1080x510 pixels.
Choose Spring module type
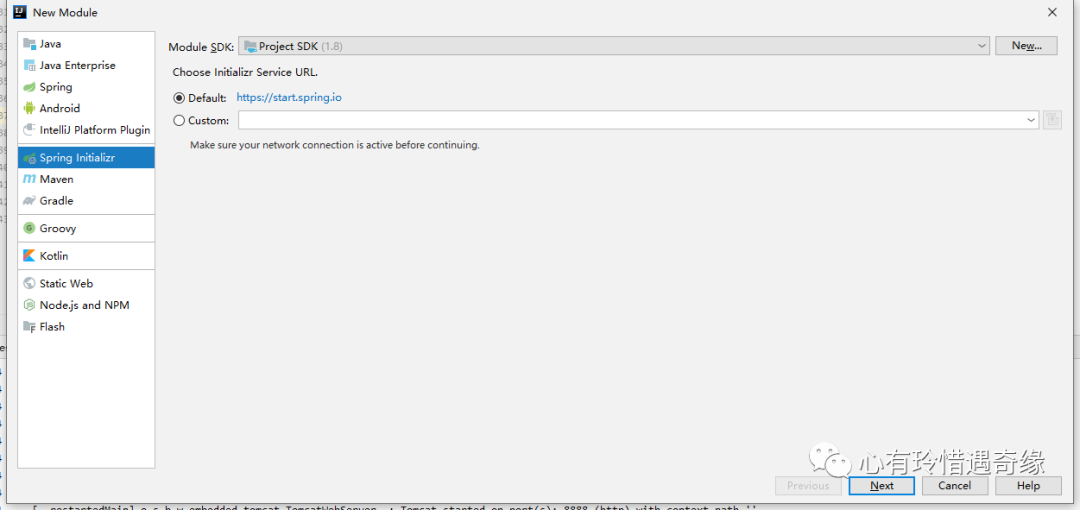click(86, 87)
